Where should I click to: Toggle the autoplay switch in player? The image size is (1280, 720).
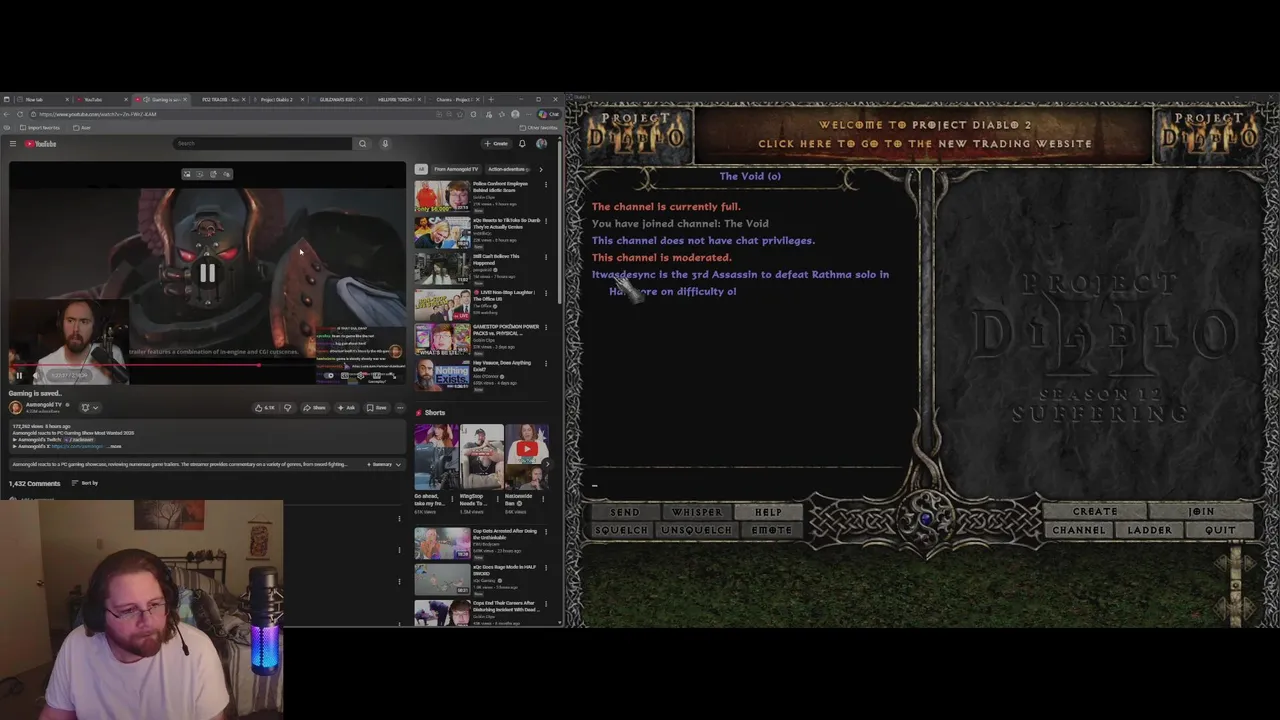[x=328, y=375]
